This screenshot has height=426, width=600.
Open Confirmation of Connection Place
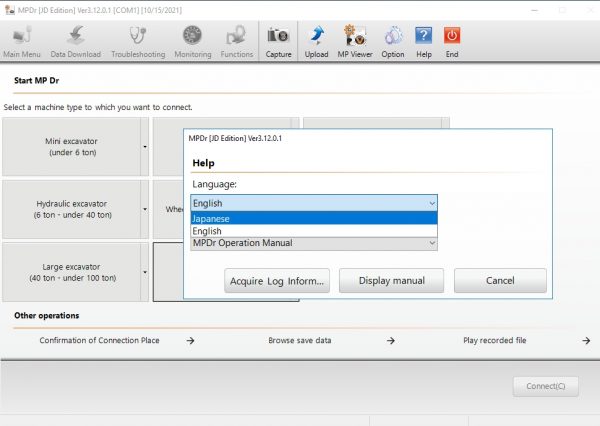point(99,340)
